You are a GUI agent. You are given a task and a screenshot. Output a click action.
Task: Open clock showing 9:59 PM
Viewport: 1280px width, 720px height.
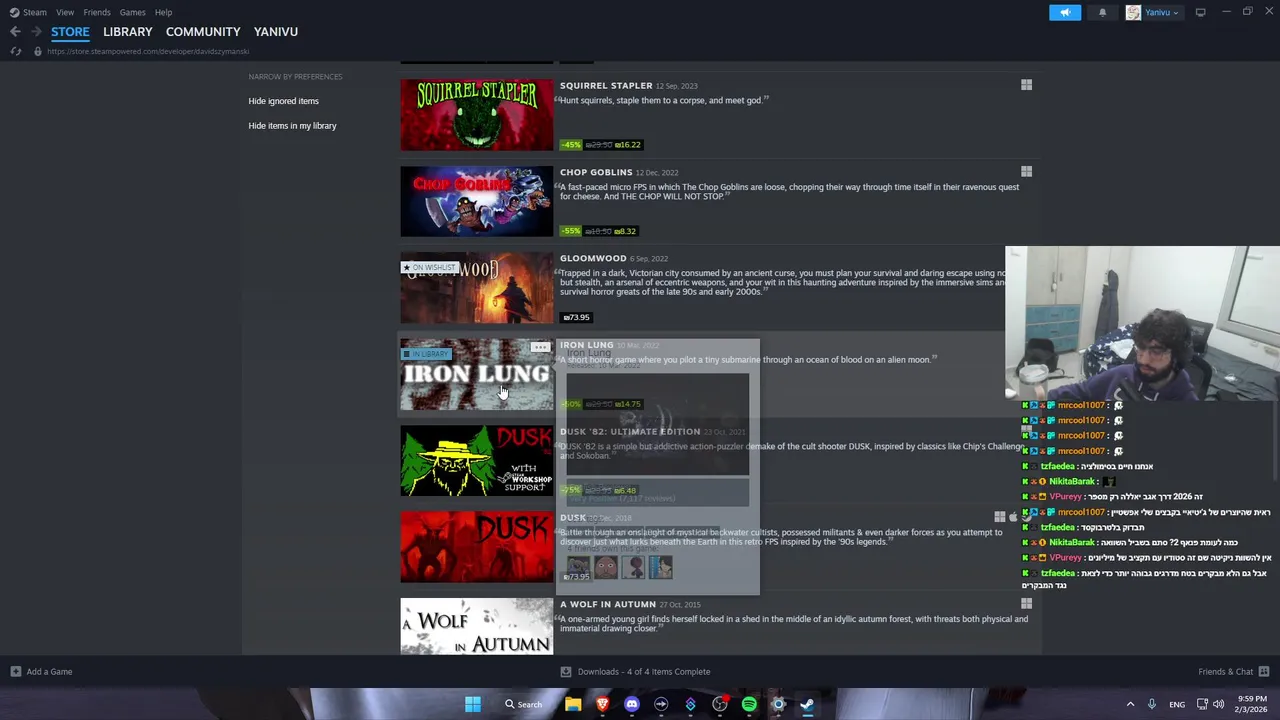click(1252, 704)
